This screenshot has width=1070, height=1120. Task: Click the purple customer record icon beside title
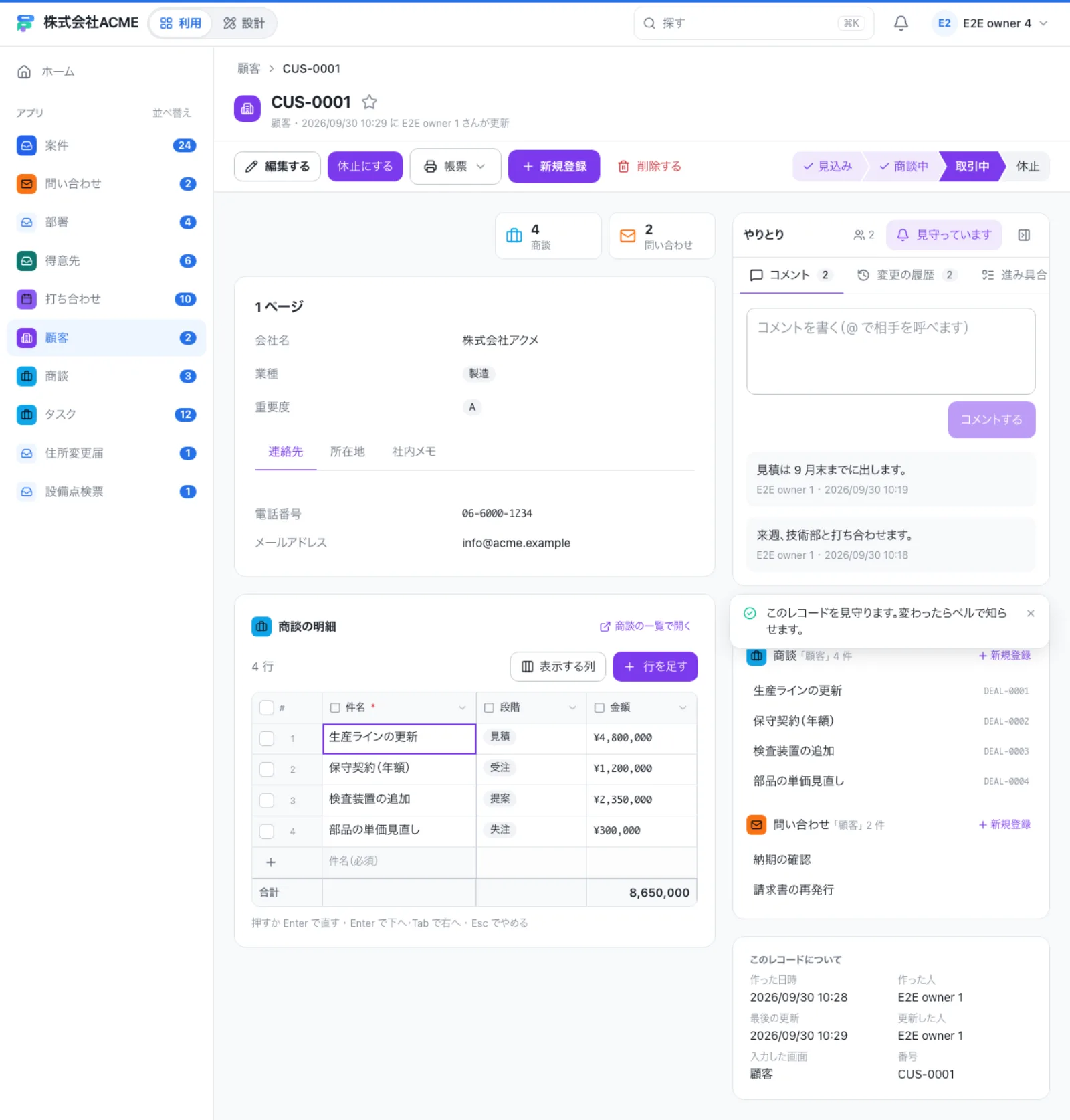247,109
